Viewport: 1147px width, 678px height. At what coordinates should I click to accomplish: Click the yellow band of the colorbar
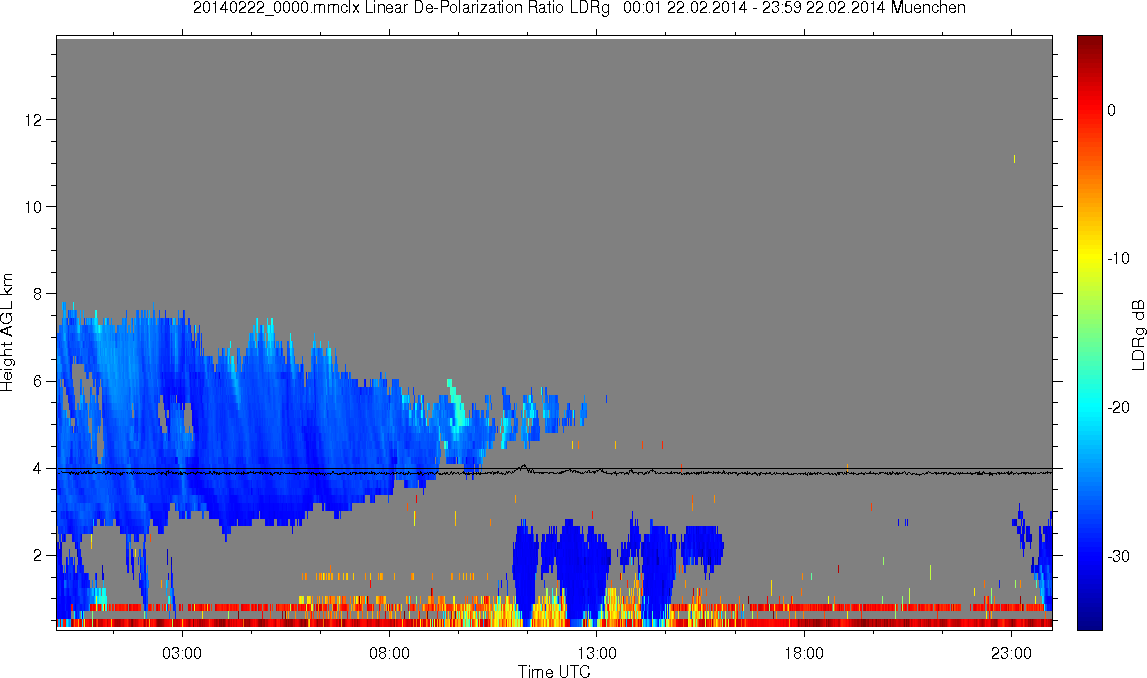click(x=1089, y=257)
